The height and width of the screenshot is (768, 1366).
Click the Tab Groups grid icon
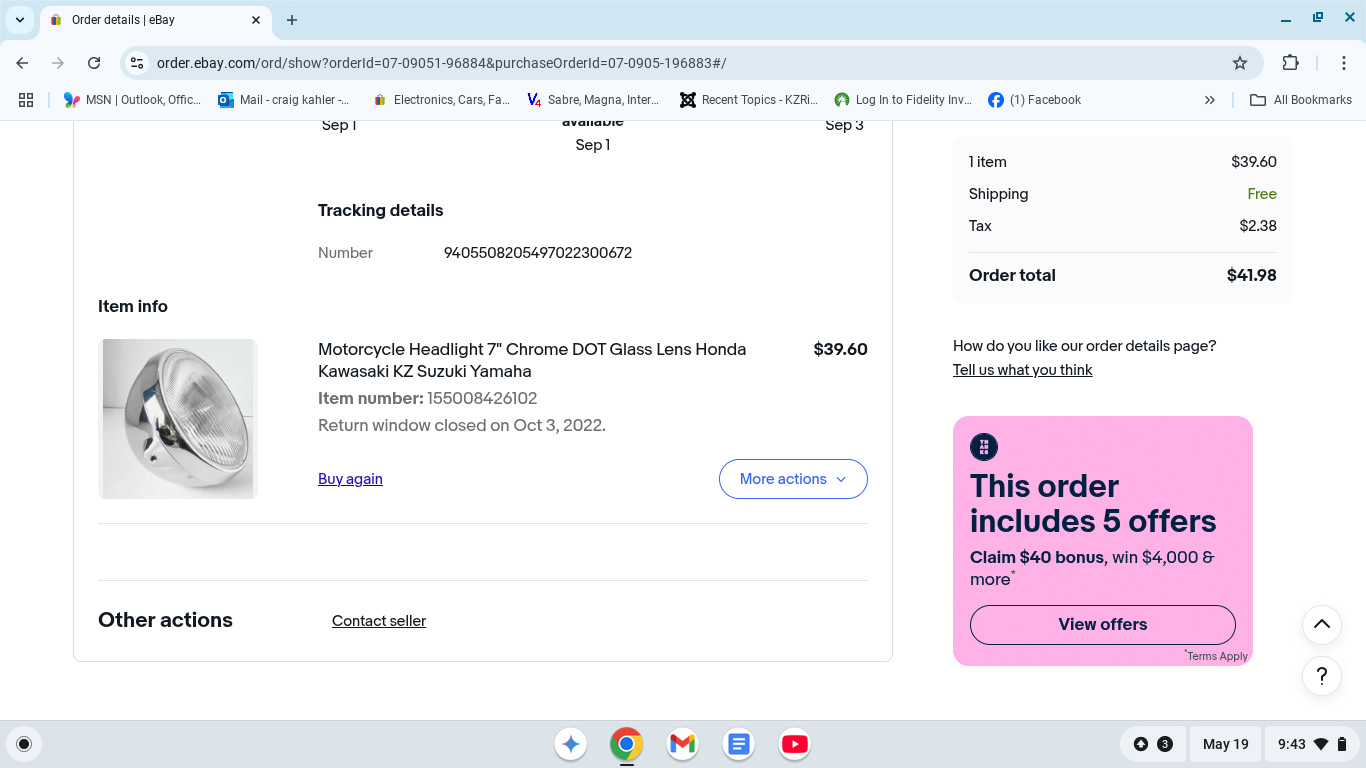(x=26, y=100)
